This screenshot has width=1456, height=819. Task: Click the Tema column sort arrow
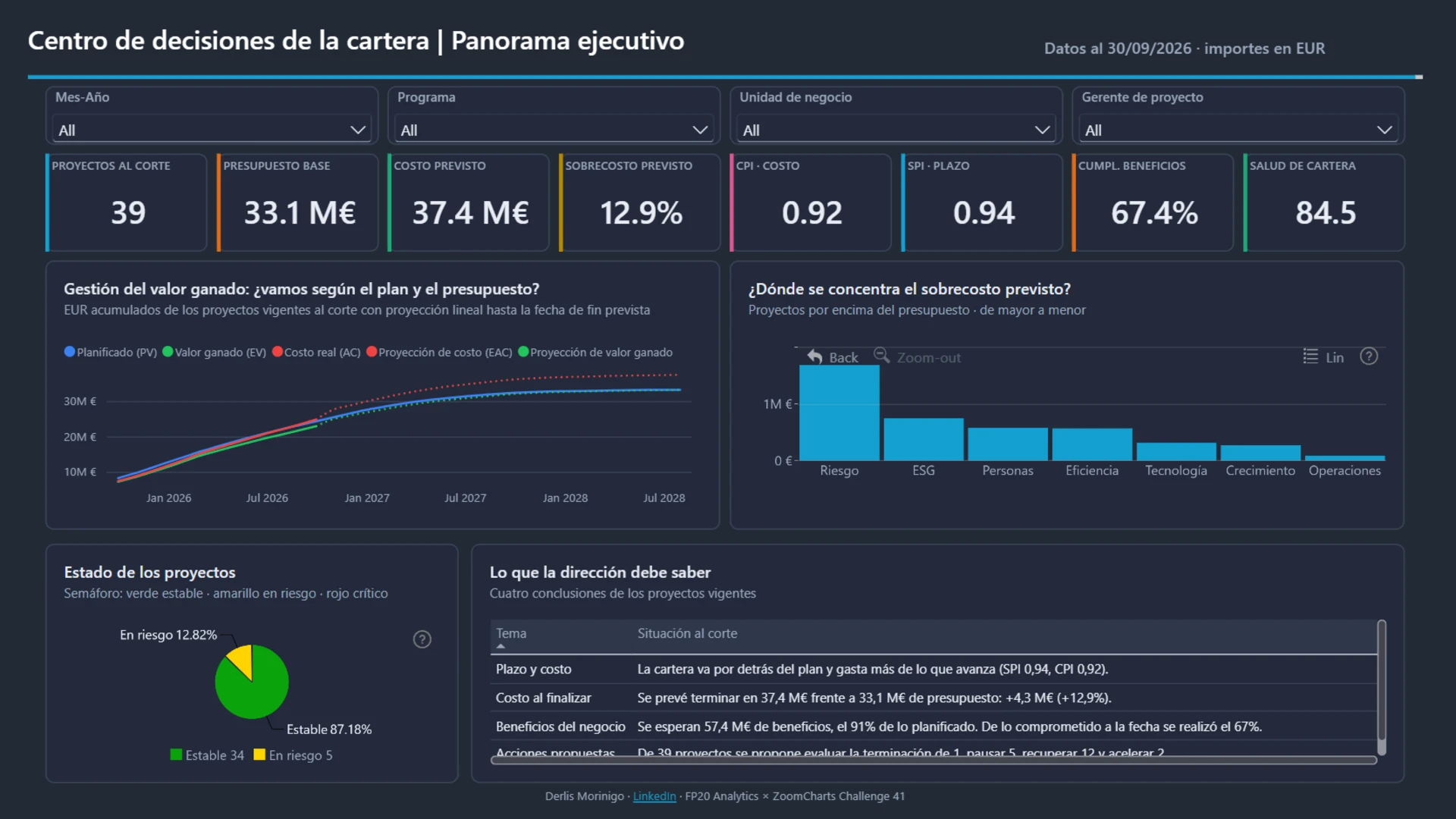pos(500,646)
